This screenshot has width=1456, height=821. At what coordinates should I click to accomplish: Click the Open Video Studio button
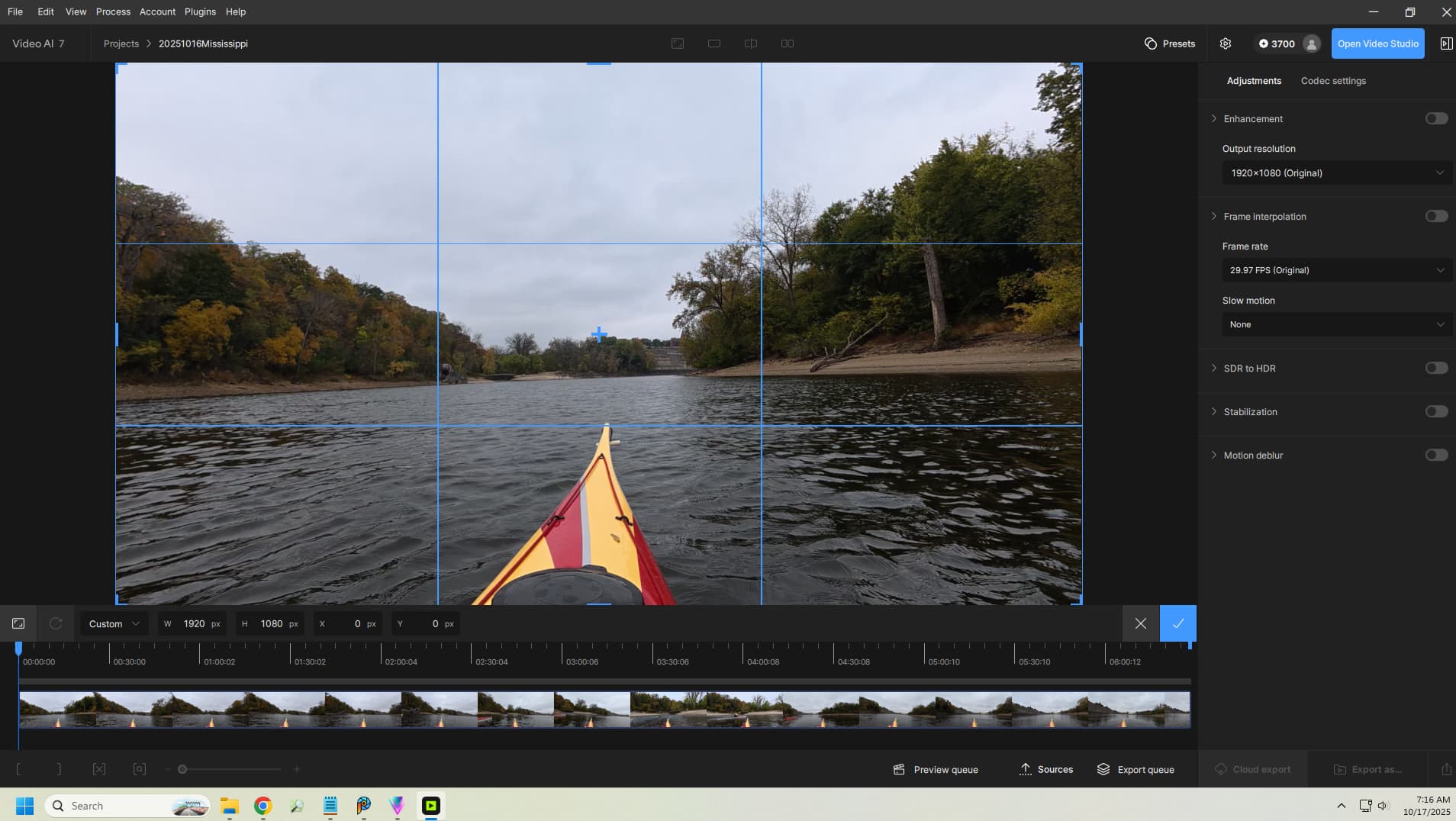point(1377,43)
